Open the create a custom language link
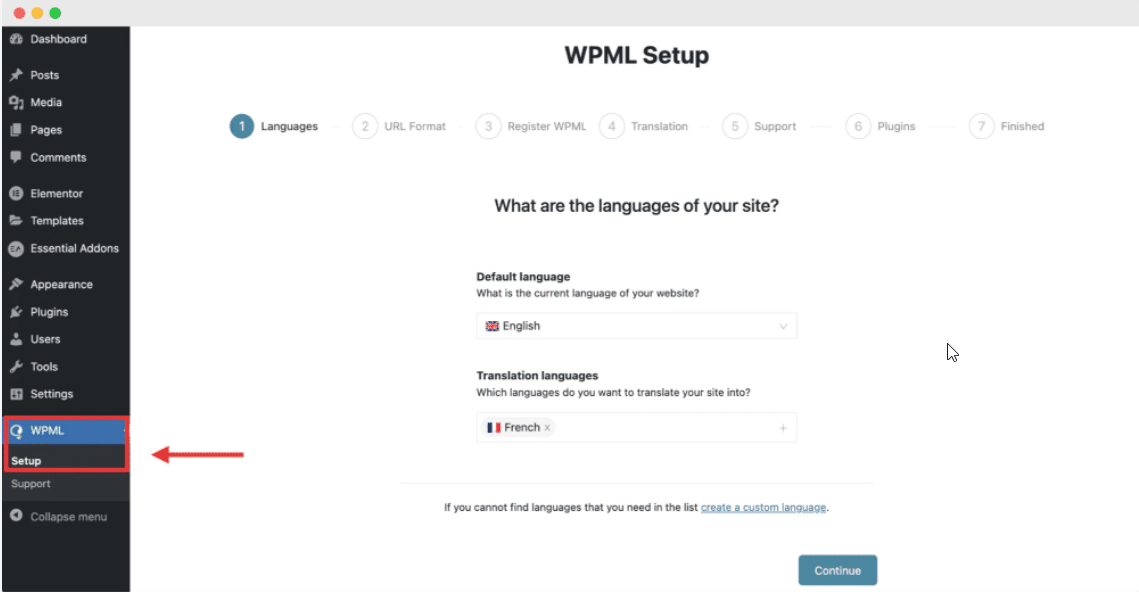 (x=763, y=507)
